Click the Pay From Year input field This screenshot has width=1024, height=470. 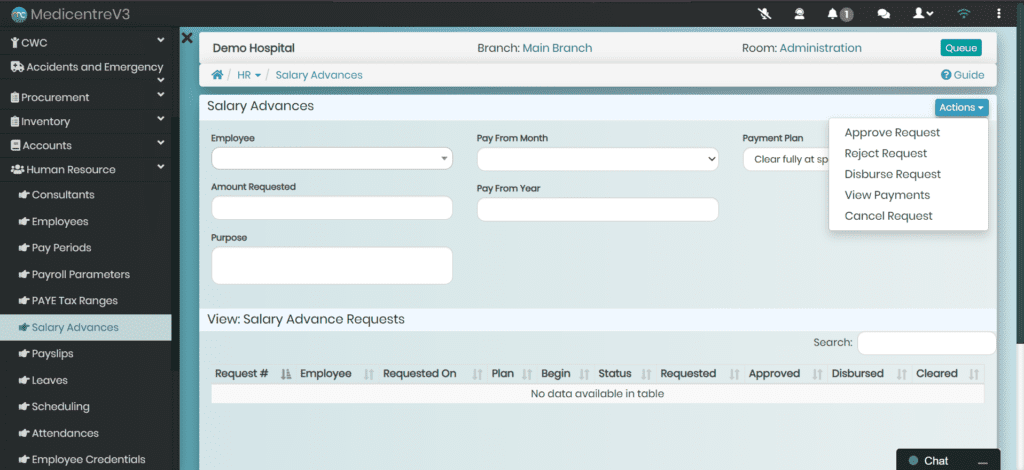pos(598,210)
